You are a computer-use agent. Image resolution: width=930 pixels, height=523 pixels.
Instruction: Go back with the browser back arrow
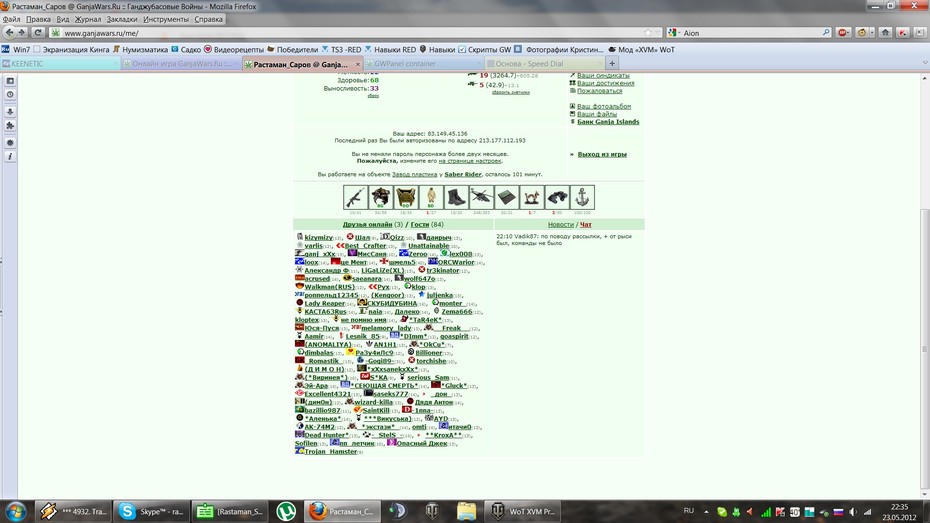[x=9, y=33]
